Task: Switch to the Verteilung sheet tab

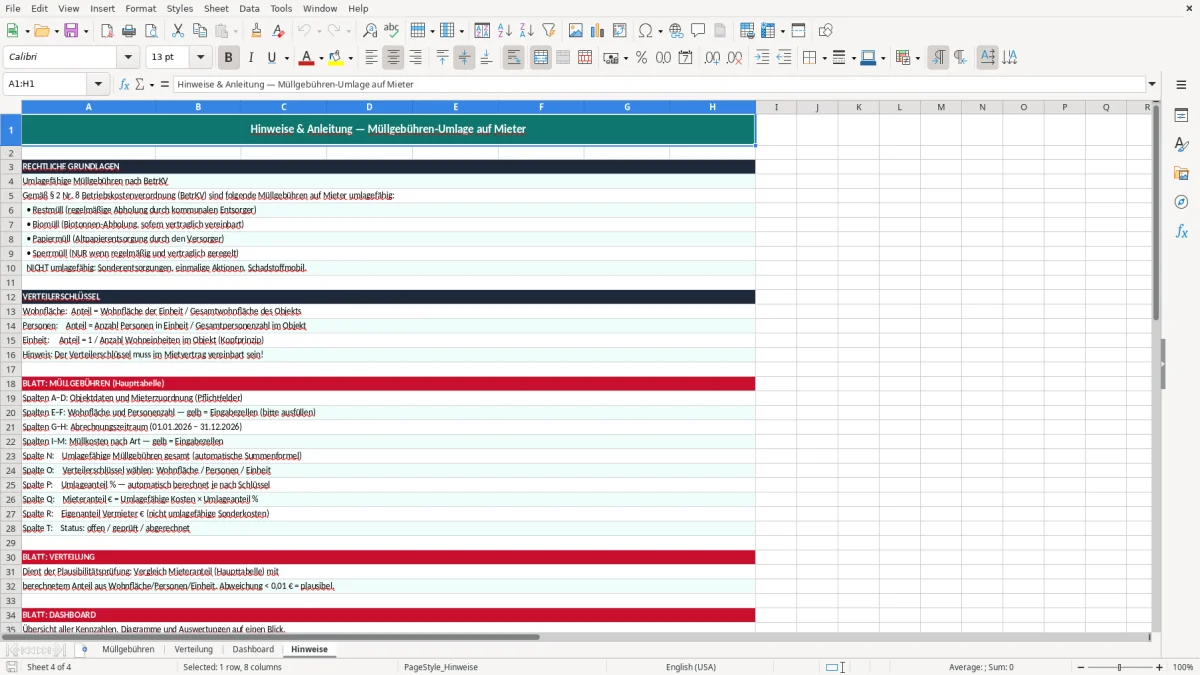Action: click(x=193, y=649)
